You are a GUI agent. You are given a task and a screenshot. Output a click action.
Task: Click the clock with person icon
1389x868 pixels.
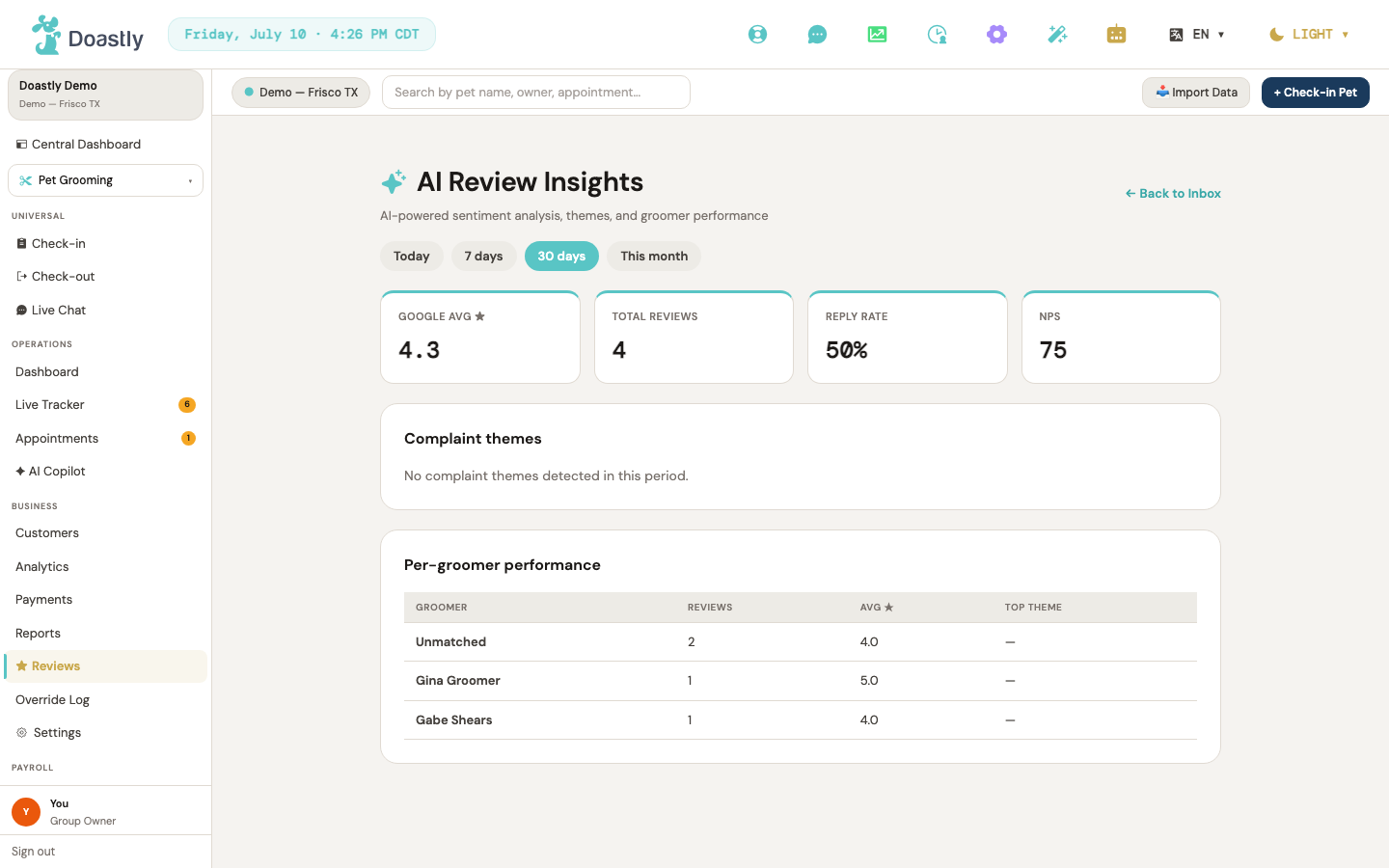(x=937, y=35)
